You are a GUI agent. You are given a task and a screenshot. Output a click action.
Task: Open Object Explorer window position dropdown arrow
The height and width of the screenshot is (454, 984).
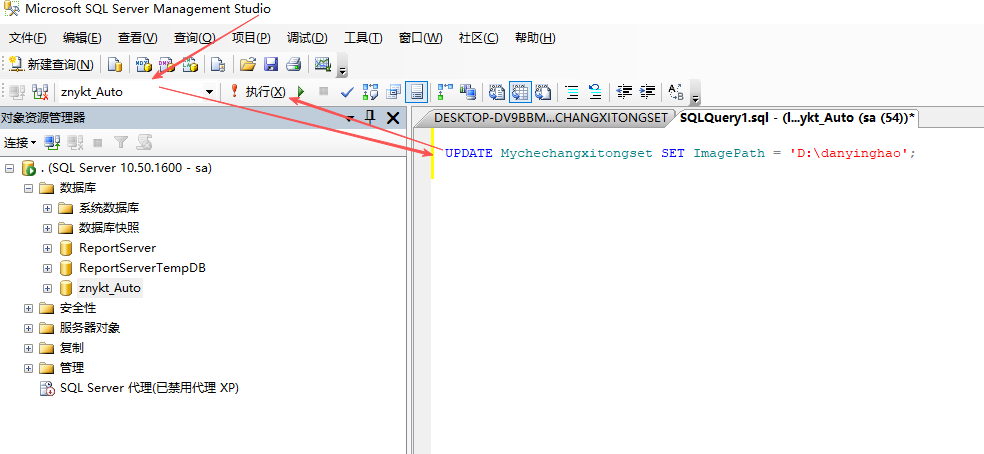tap(350, 117)
